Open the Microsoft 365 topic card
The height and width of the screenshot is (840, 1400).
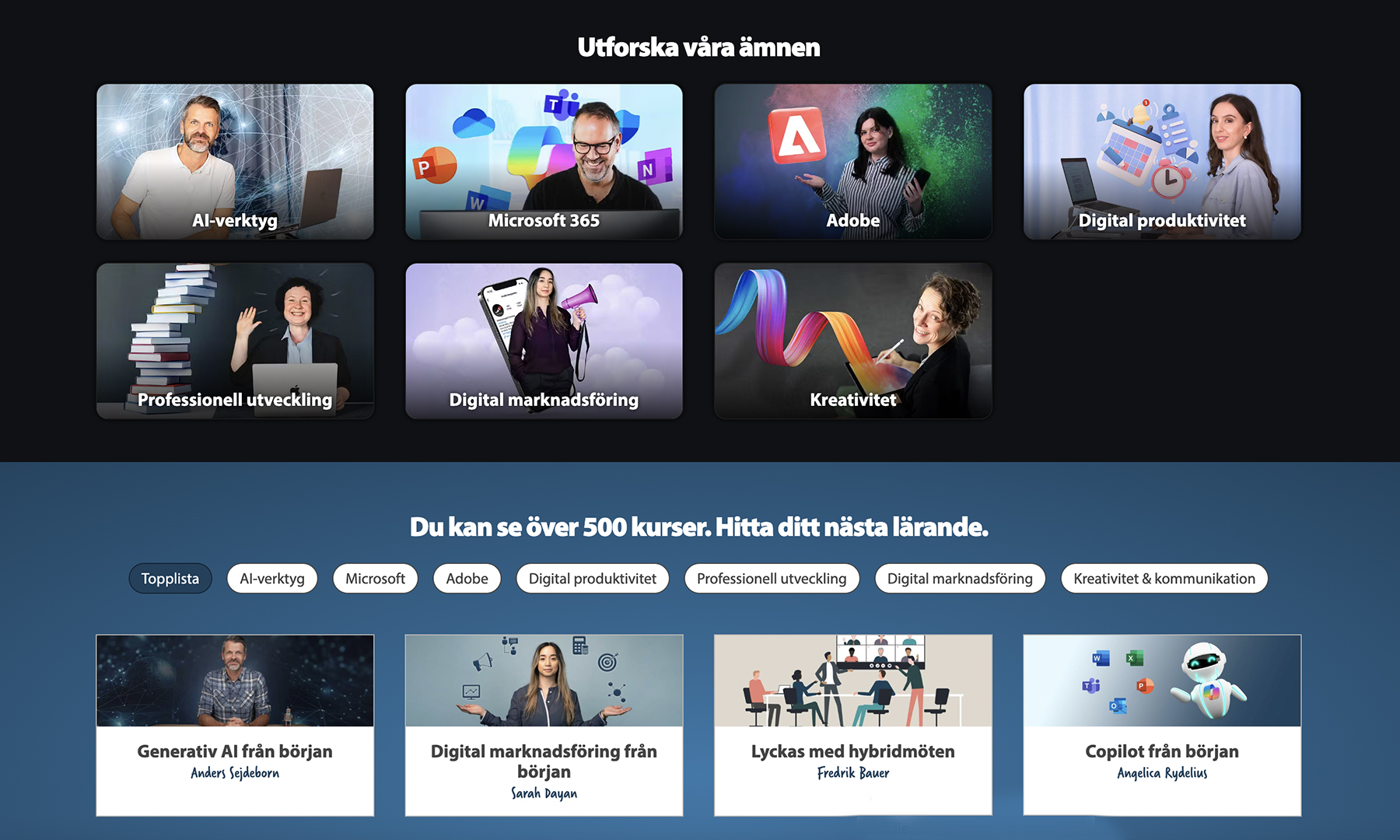544,162
